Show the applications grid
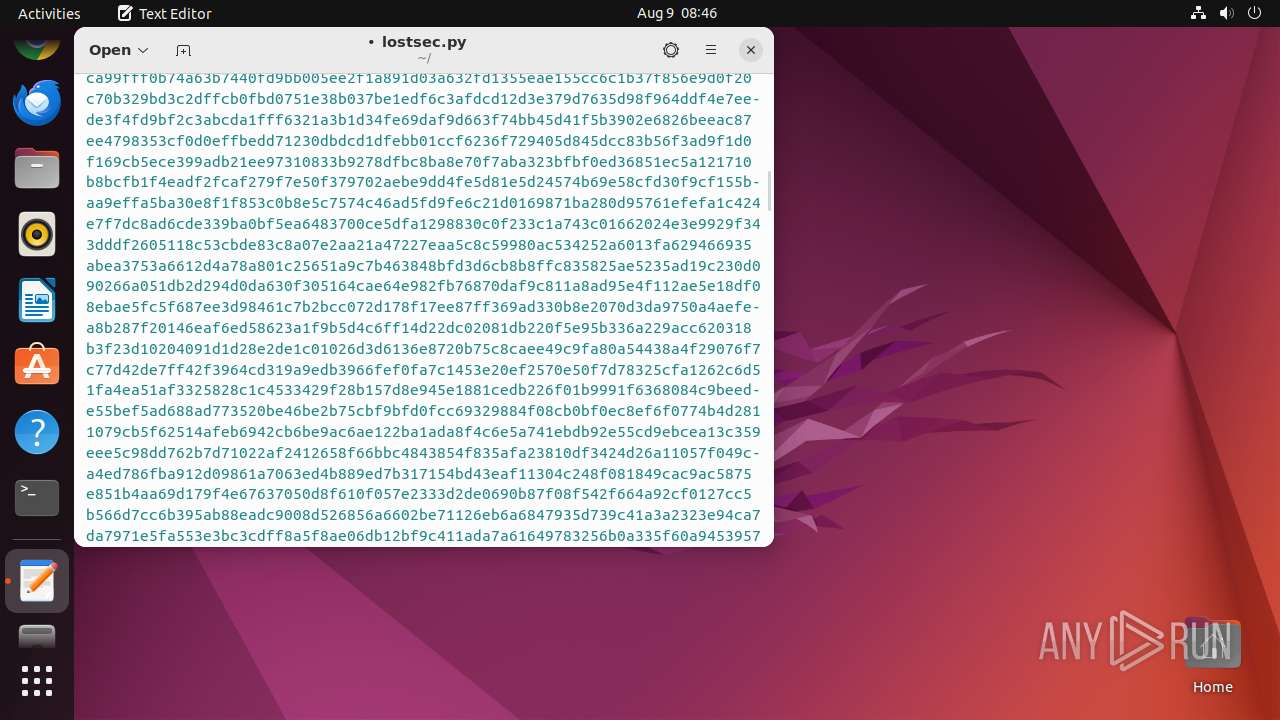This screenshot has height=720, width=1280. [37, 681]
